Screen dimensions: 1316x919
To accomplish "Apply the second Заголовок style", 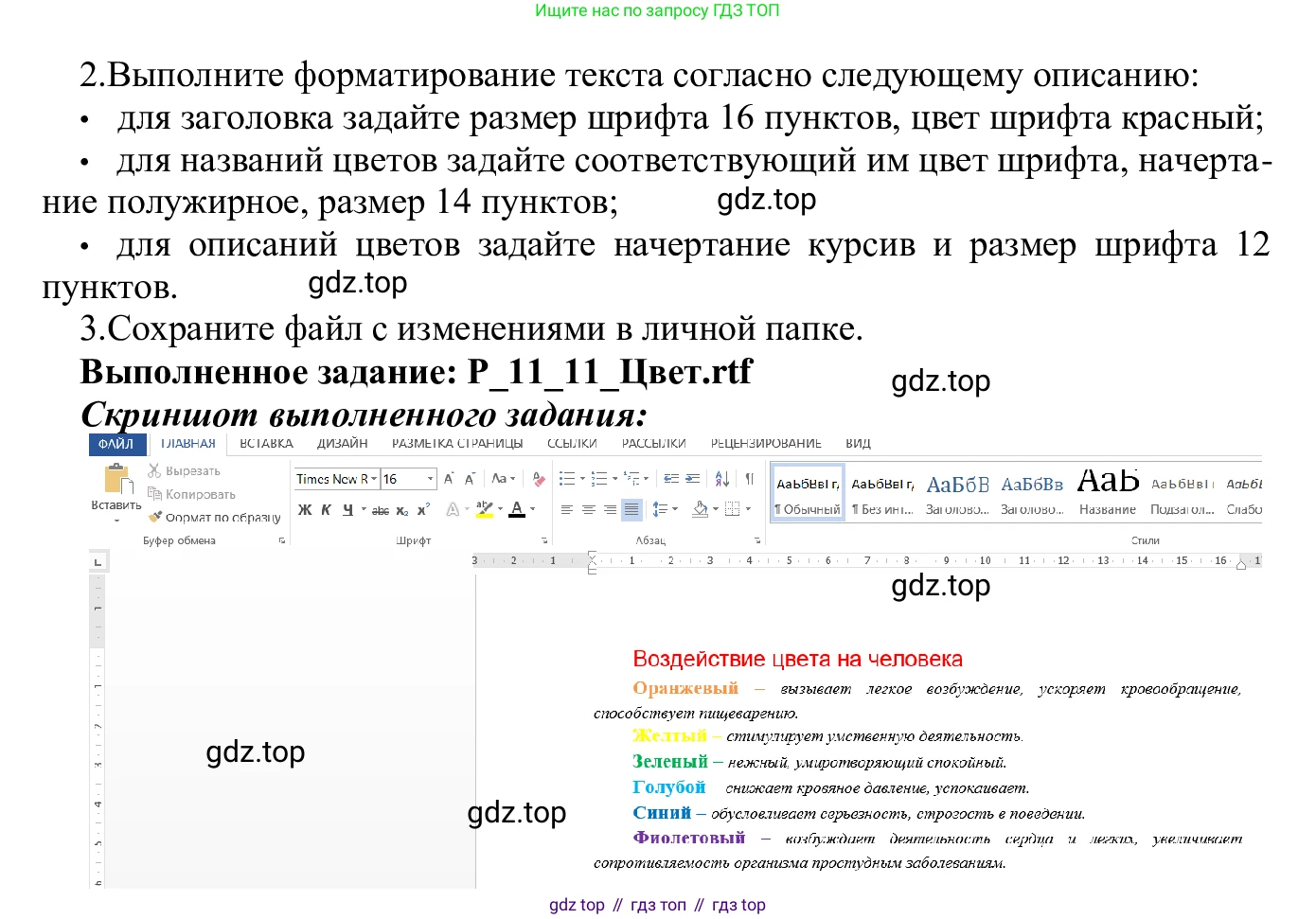I will point(1032,493).
